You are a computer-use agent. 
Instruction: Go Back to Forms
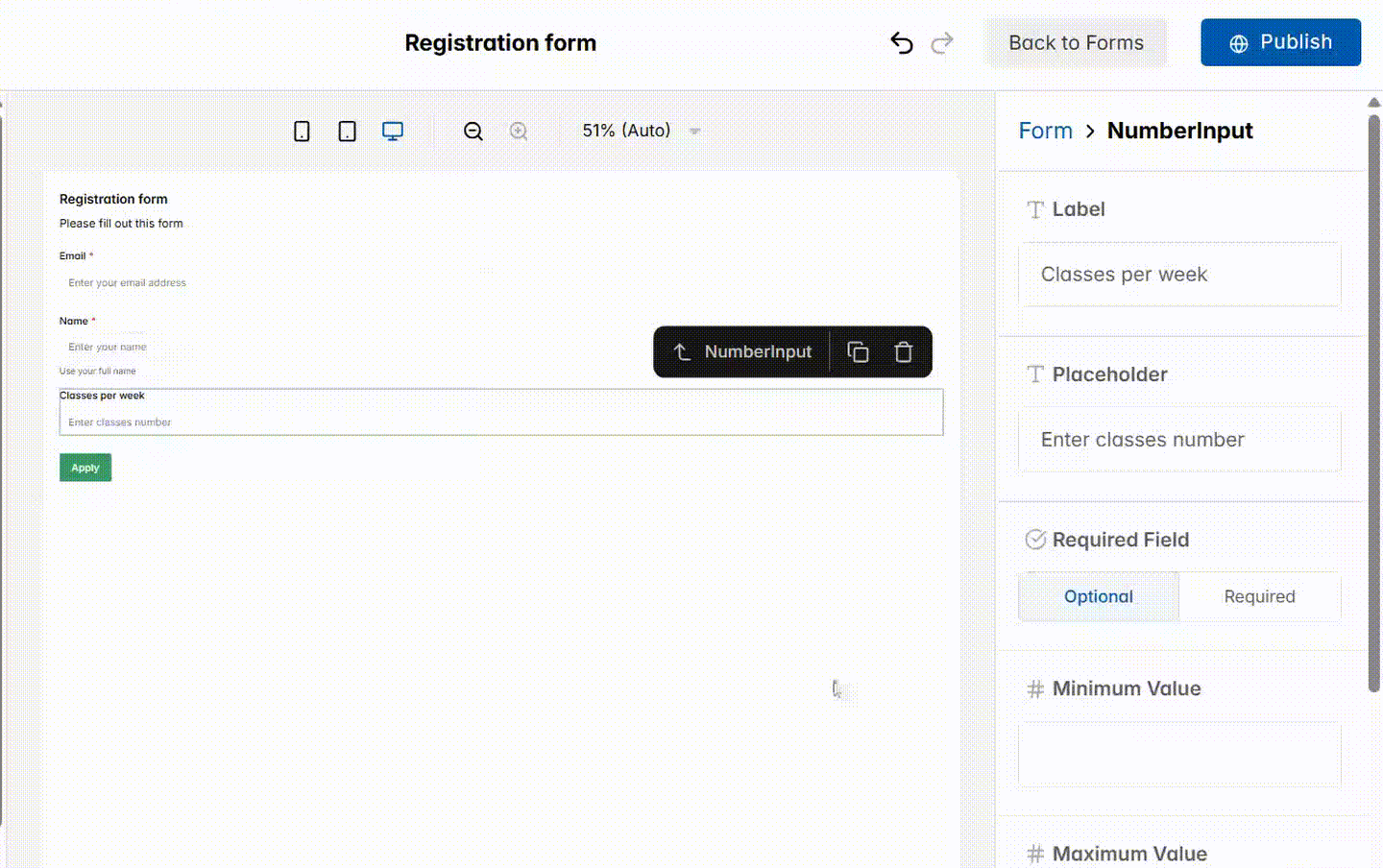point(1076,42)
